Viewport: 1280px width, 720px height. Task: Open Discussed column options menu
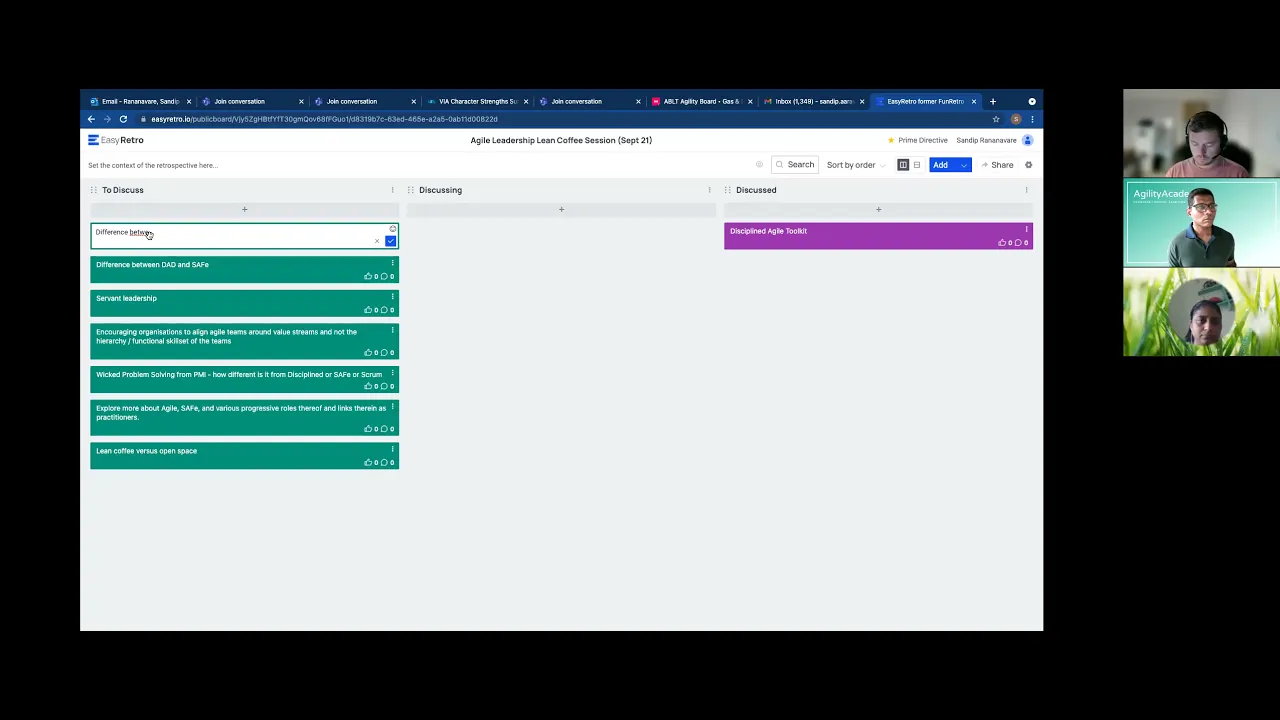(1026, 190)
